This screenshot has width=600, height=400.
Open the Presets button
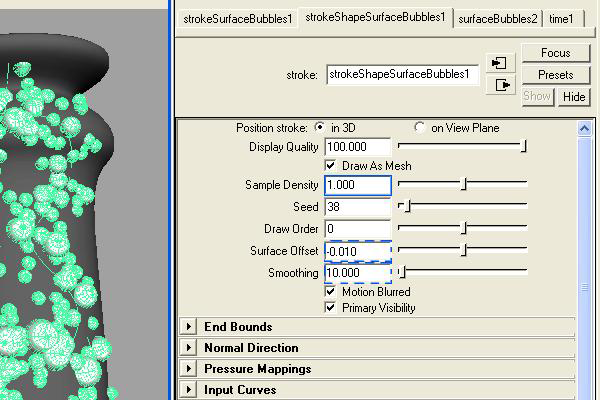point(556,75)
